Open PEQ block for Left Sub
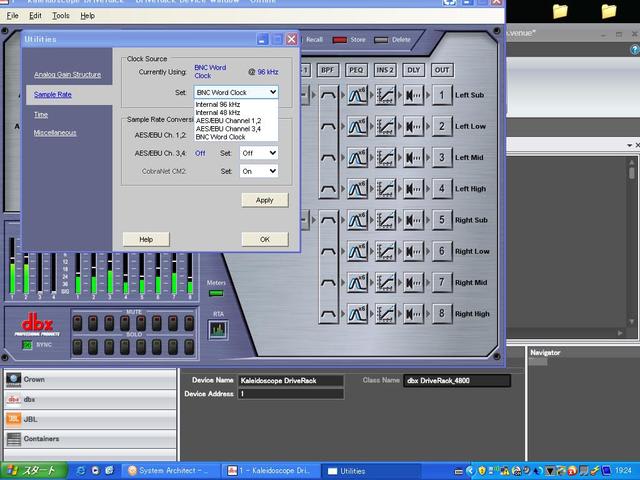The image size is (640, 480). pos(357,95)
